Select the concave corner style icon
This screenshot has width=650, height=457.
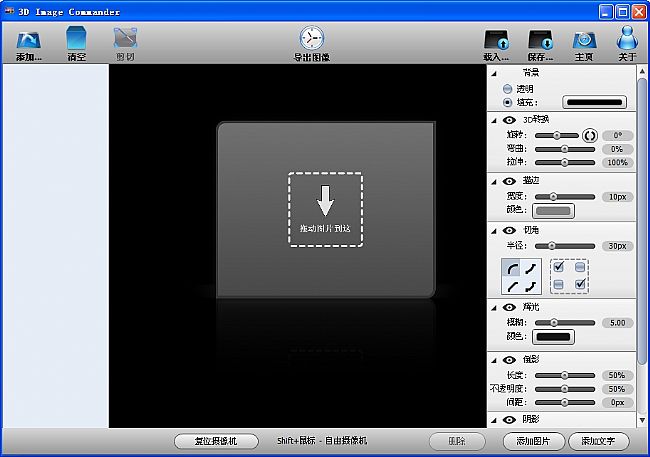(x=531, y=269)
